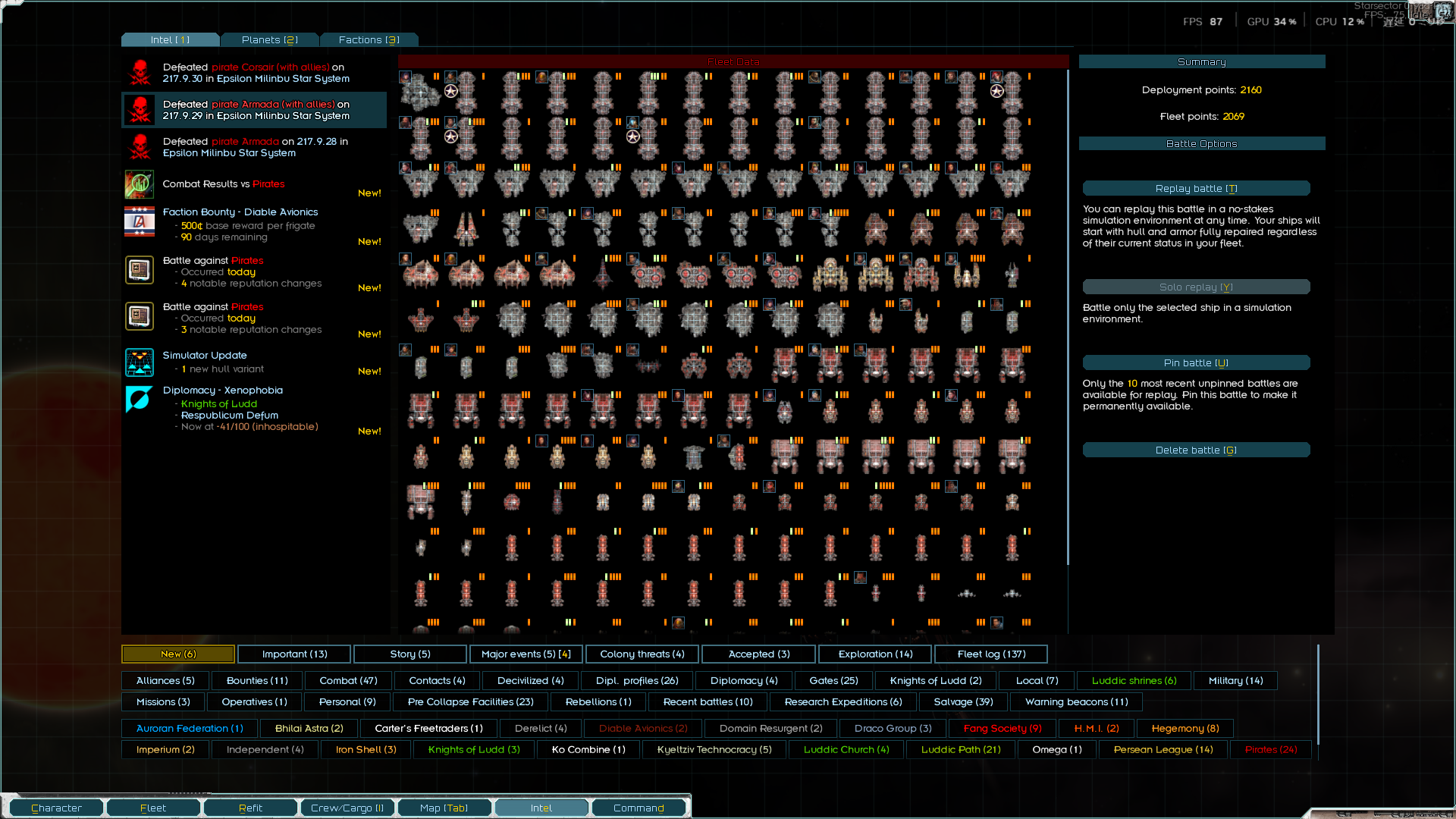
Task: Click skull icon for Armada defeat on 217.9.28
Action: click(x=140, y=147)
